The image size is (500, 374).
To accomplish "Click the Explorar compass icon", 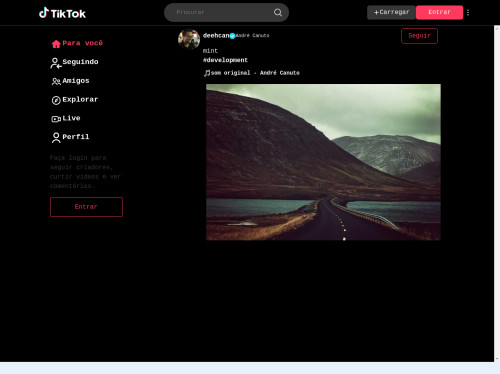I will click(x=56, y=100).
